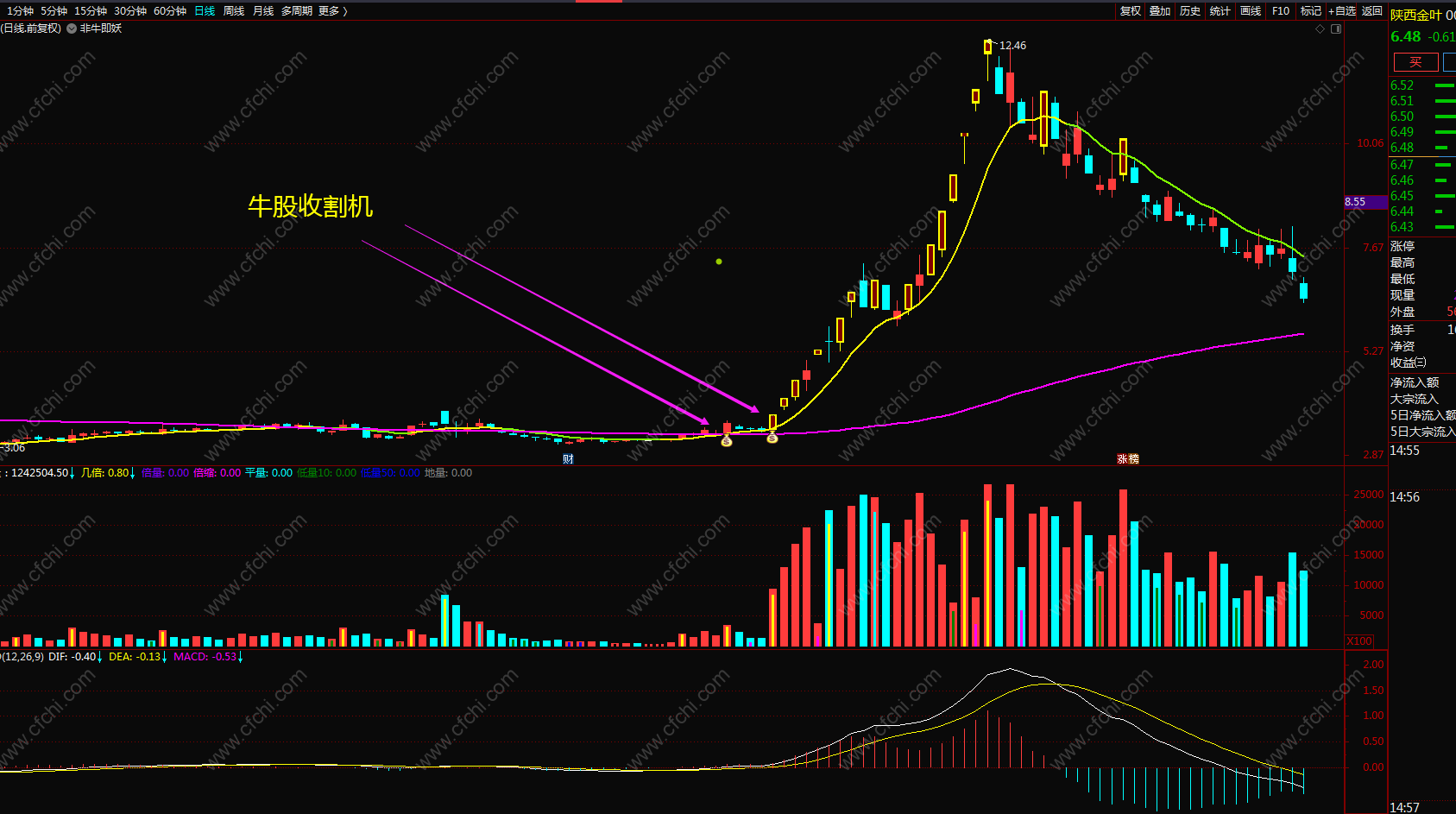Select the 6.49 order book price

(x=1402, y=132)
